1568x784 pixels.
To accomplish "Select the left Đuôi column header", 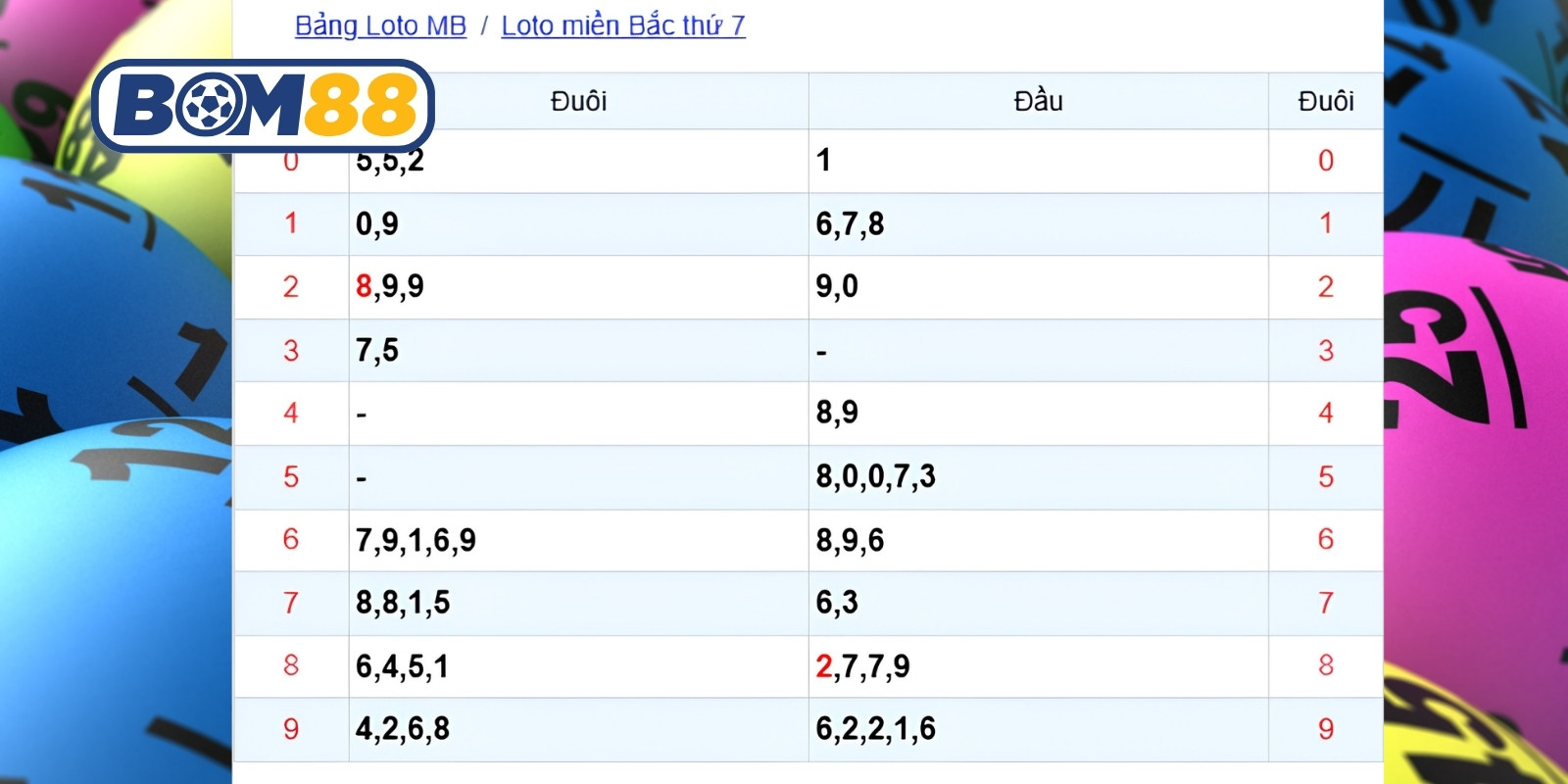I will pyautogui.click(x=578, y=101).
